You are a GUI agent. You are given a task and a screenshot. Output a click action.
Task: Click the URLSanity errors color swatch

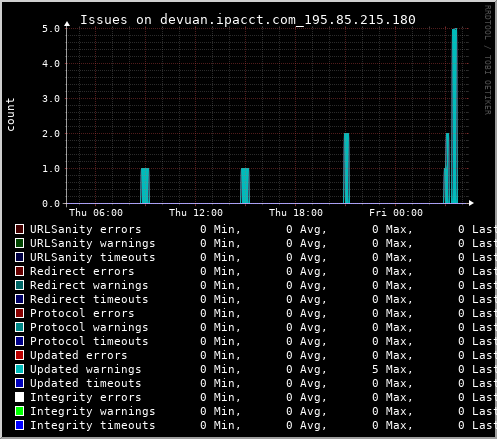tap(19, 229)
